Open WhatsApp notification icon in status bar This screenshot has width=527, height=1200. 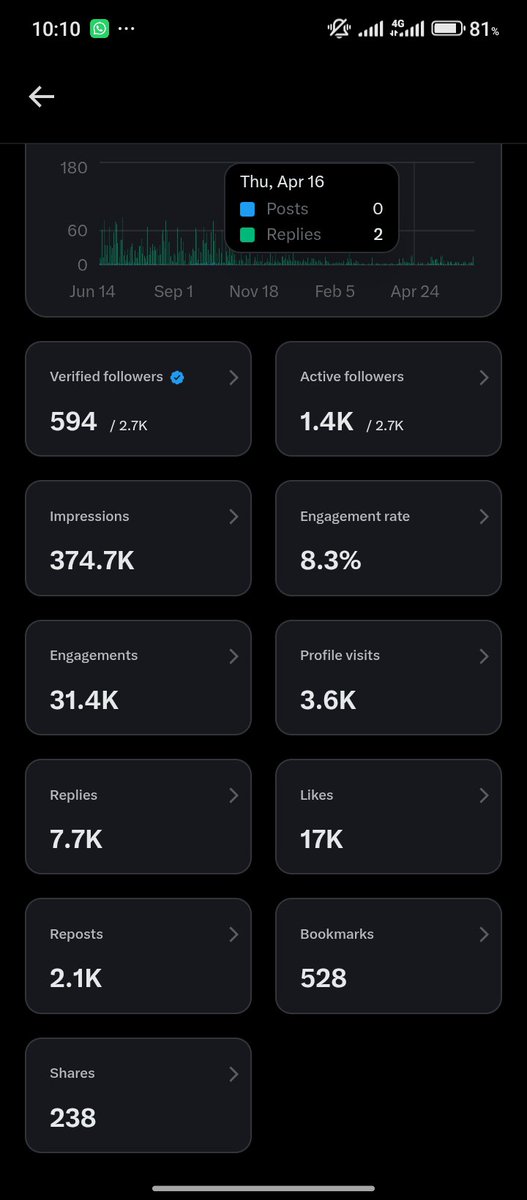point(100,29)
